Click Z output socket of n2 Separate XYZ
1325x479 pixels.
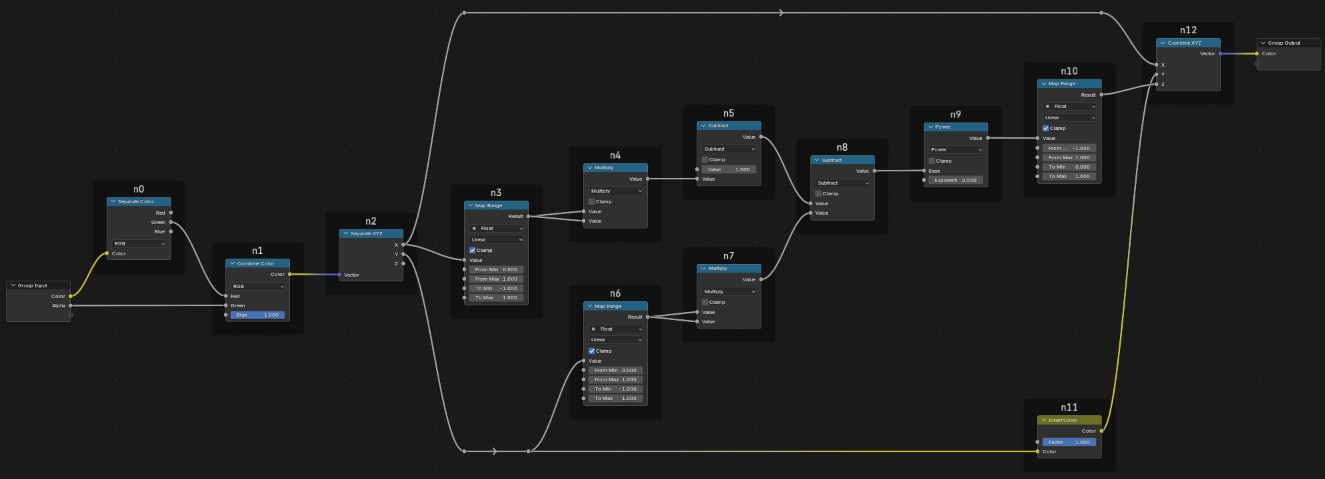pos(404,263)
